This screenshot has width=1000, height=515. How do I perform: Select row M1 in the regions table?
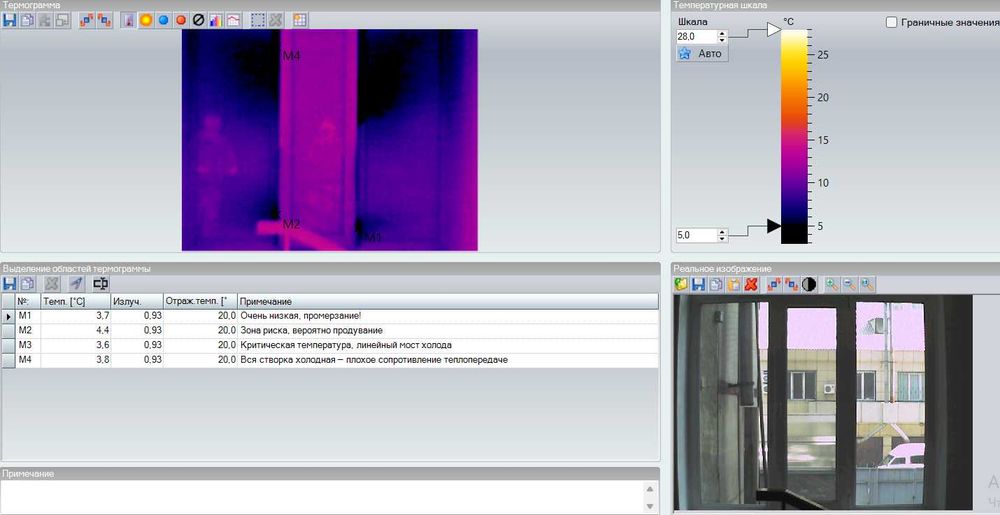coord(330,316)
